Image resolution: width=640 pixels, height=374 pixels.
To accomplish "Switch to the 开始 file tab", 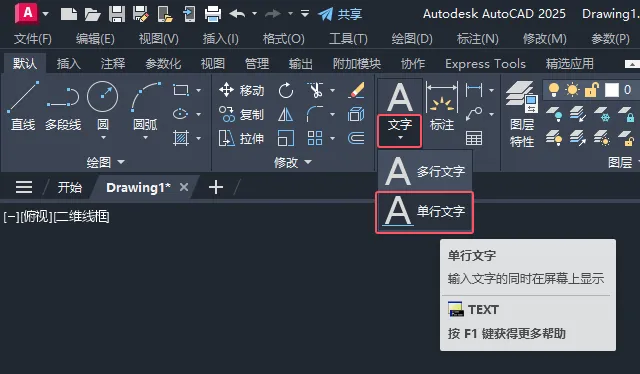I will tap(70, 187).
